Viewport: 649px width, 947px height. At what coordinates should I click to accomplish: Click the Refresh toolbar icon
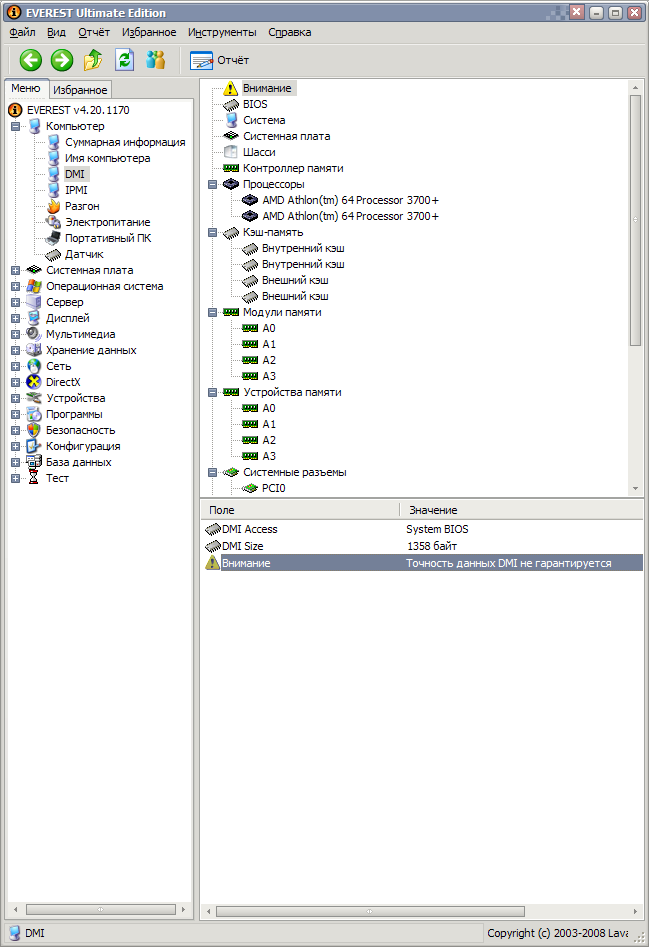click(124, 60)
